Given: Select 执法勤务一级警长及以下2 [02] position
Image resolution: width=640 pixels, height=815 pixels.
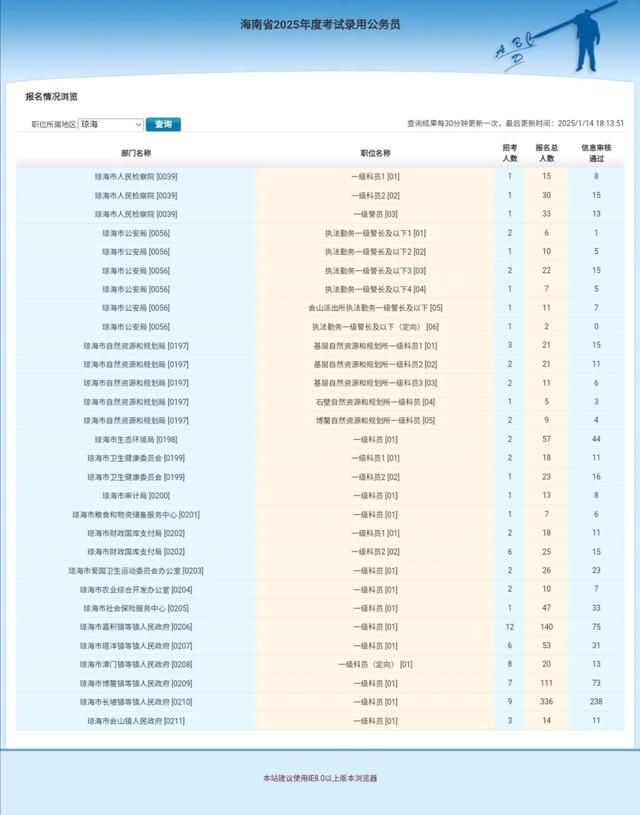Looking at the screenshot, I should (375, 252).
